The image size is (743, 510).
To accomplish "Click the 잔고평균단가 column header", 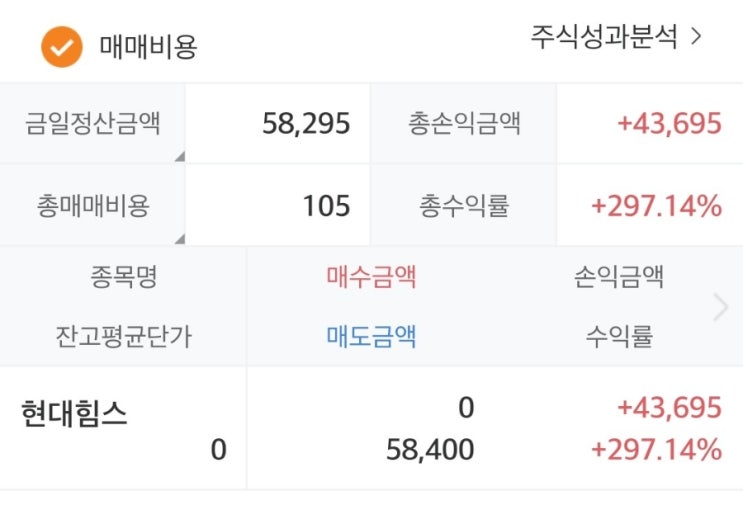I will 123,336.
